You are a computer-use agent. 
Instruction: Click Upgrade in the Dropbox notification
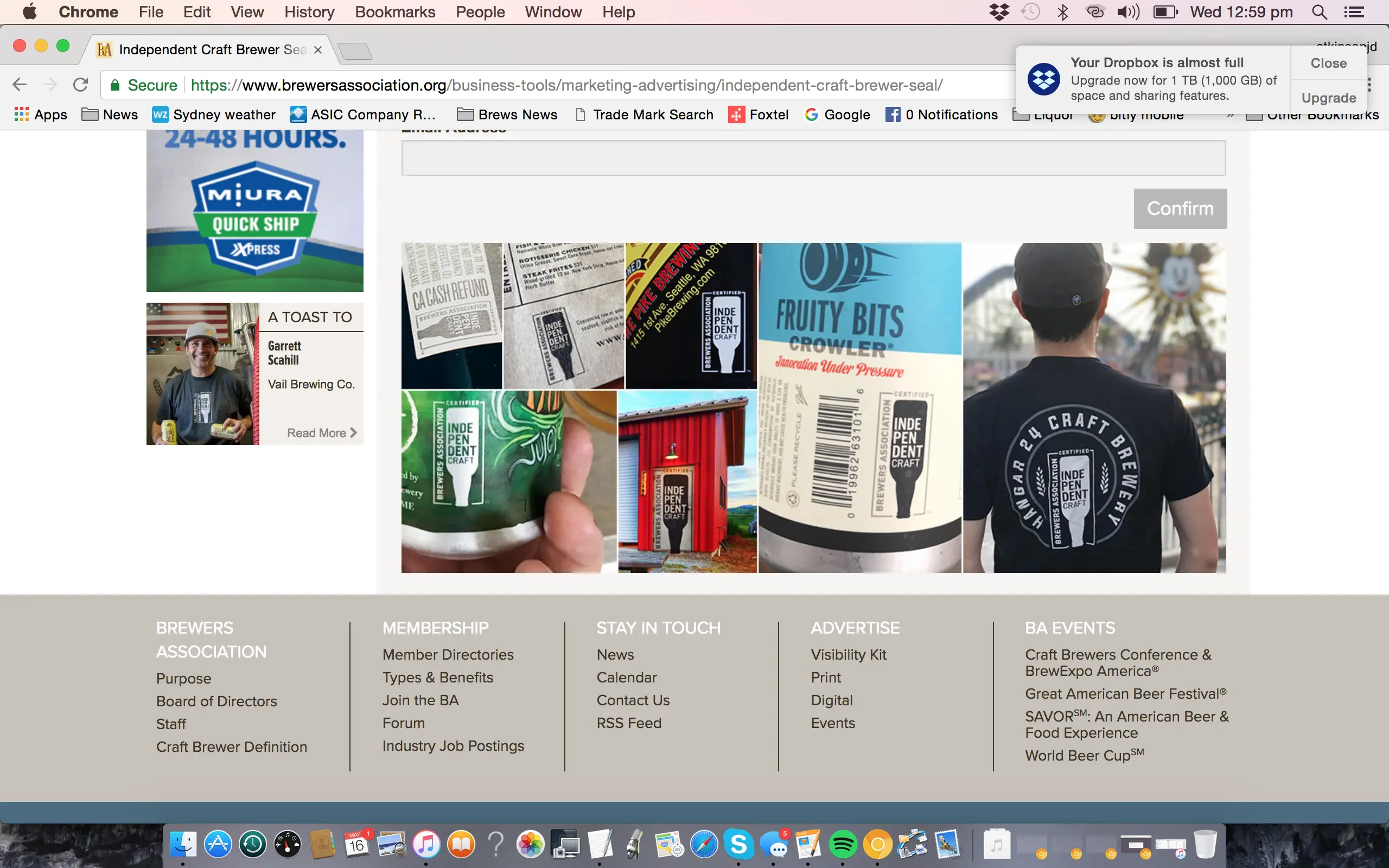click(1328, 98)
